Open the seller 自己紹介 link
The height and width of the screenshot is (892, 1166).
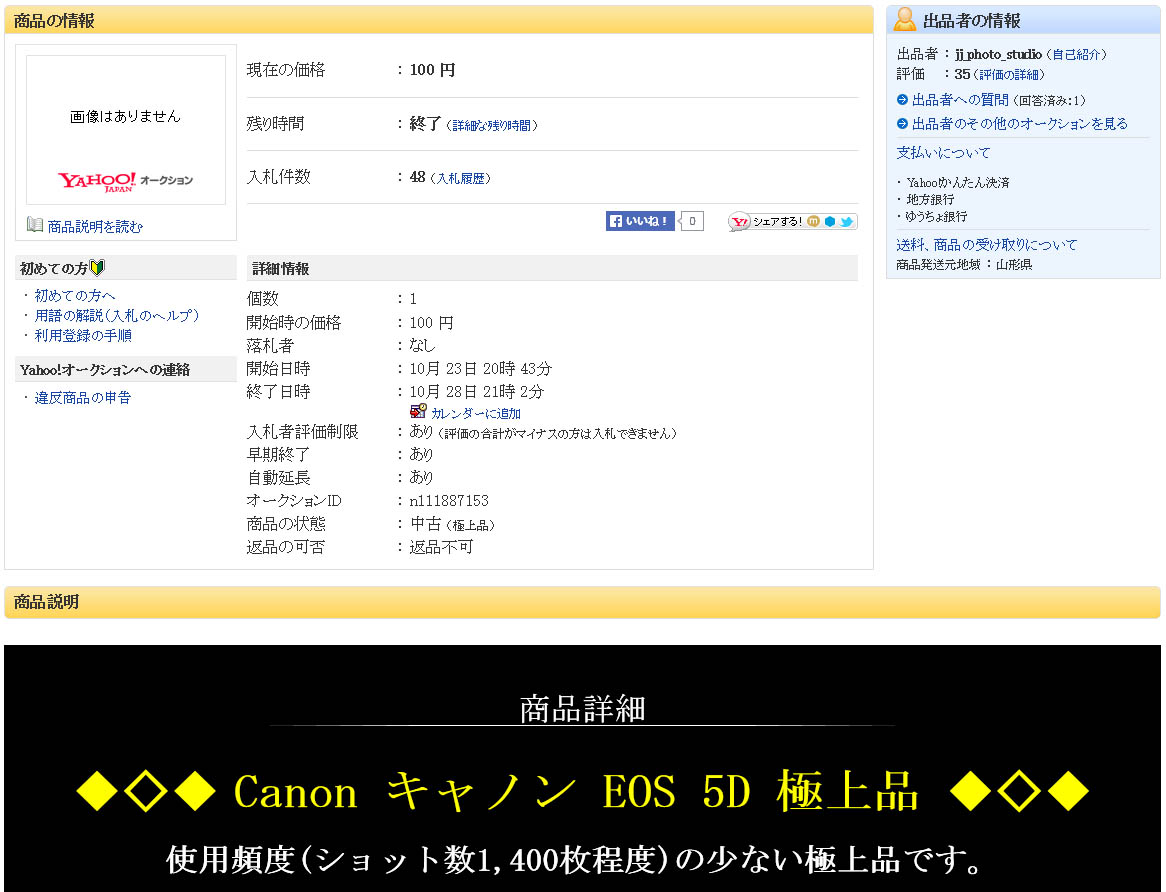coord(1076,54)
